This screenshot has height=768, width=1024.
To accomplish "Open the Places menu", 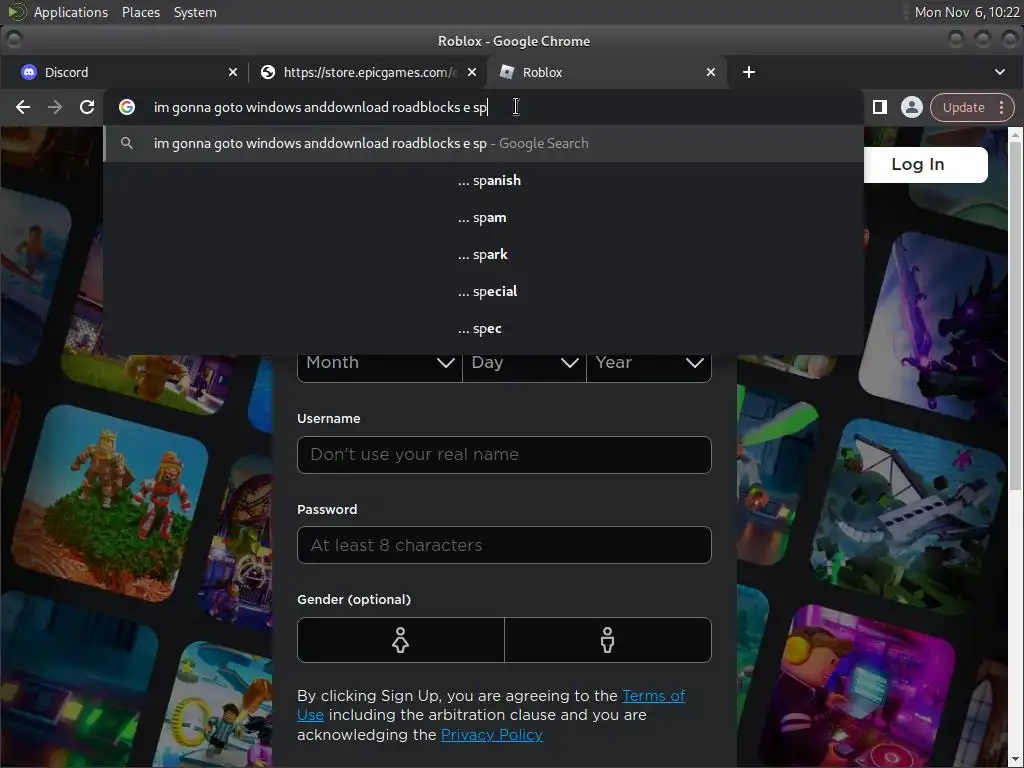I will (x=140, y=12).
